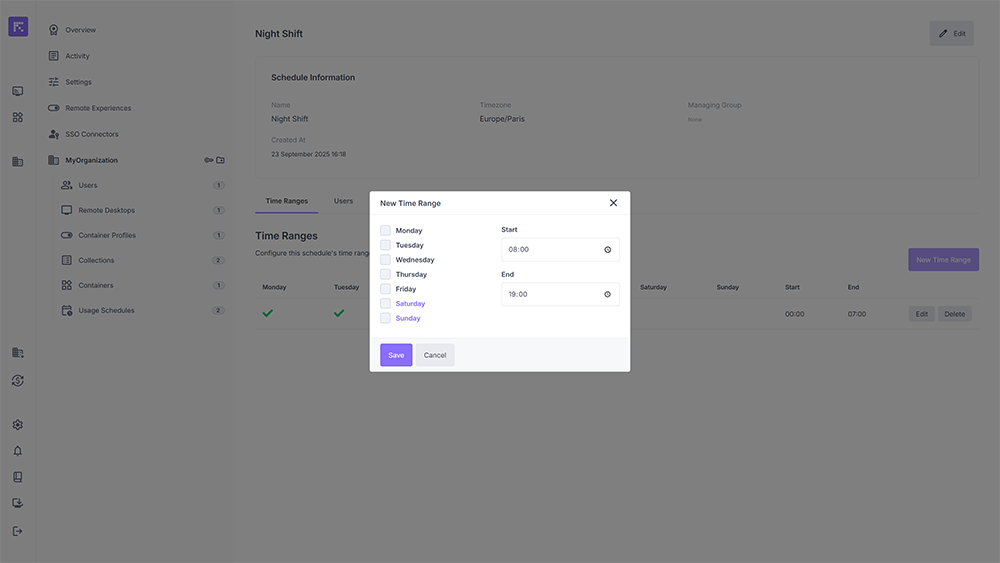Select the Sunday checkbox
The image size is (1000, 563).
tap(385, 318)
